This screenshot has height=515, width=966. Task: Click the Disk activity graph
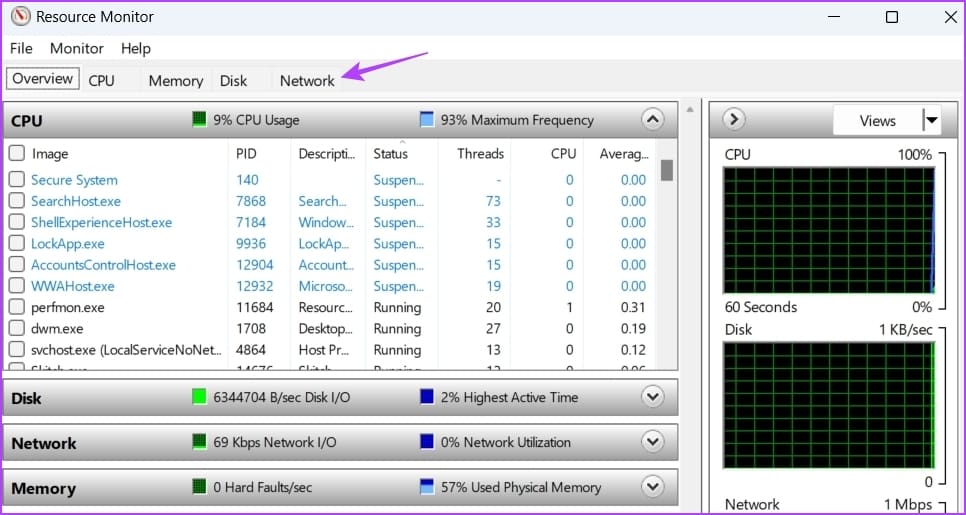(829, 404)
